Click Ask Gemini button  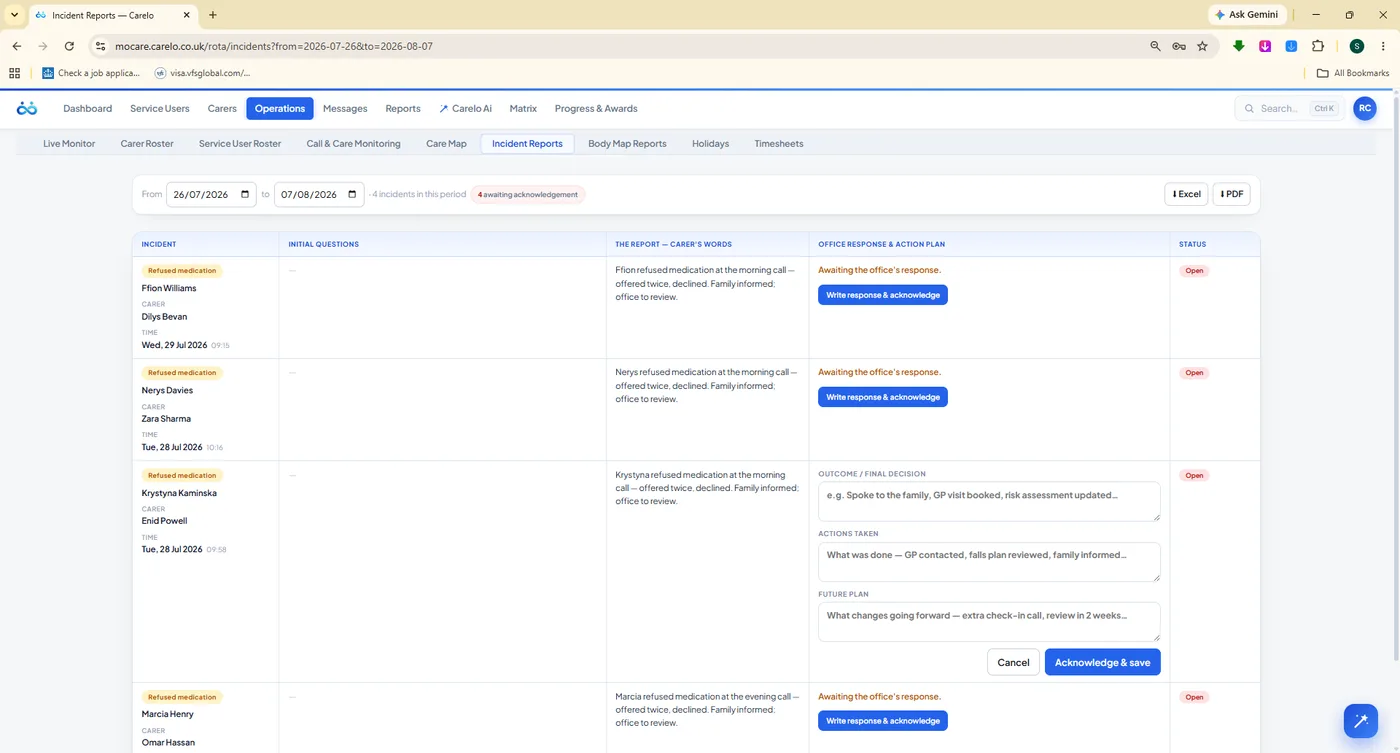1247,15
